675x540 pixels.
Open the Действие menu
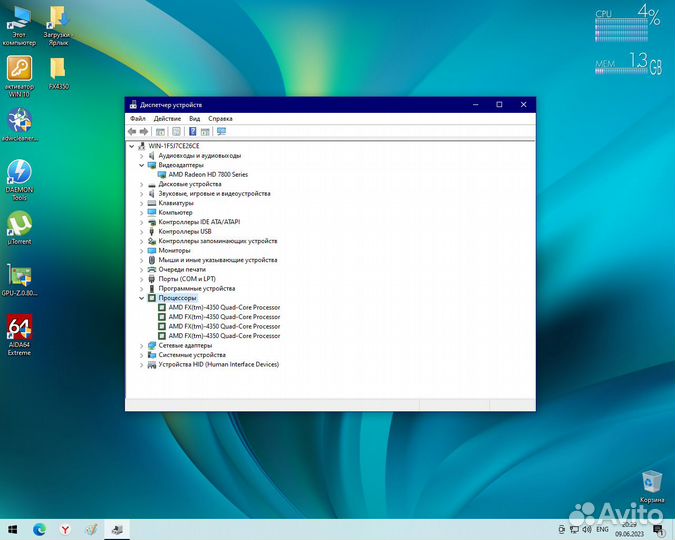[x=167, y=118]
